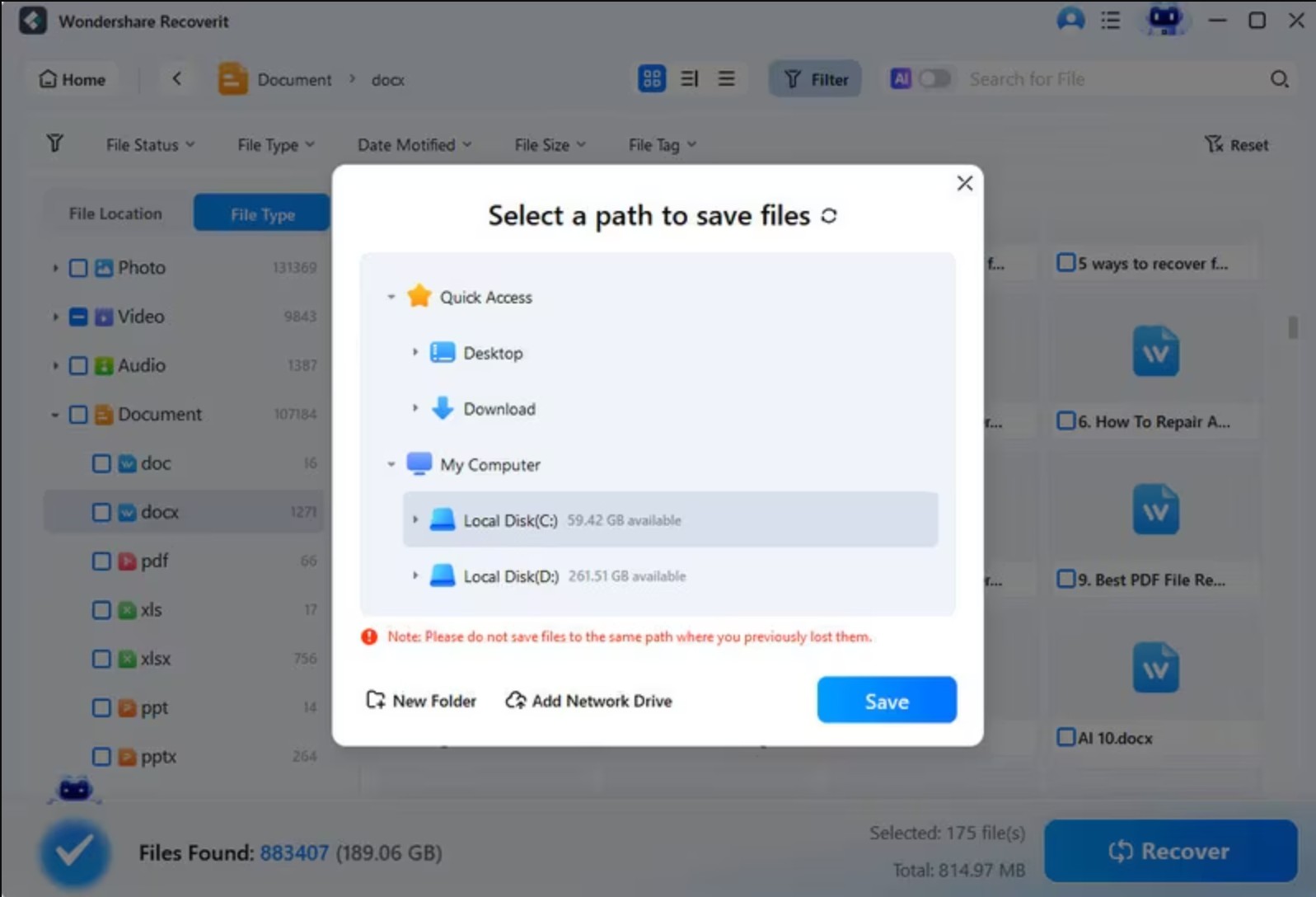Image resolution: width=1316 pixels, height=897 pixels.
Task: Click the blue checkmark scan-complete icon
Action: click(74, 852)
